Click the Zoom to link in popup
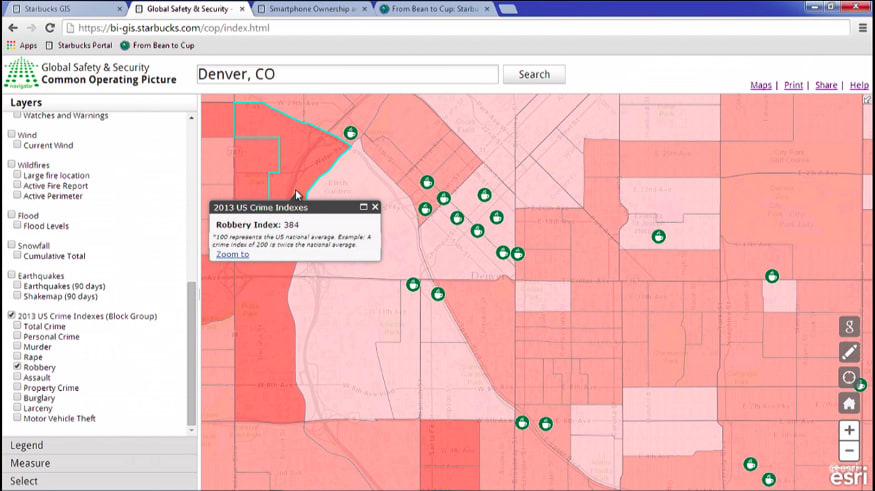 [233, 254]
